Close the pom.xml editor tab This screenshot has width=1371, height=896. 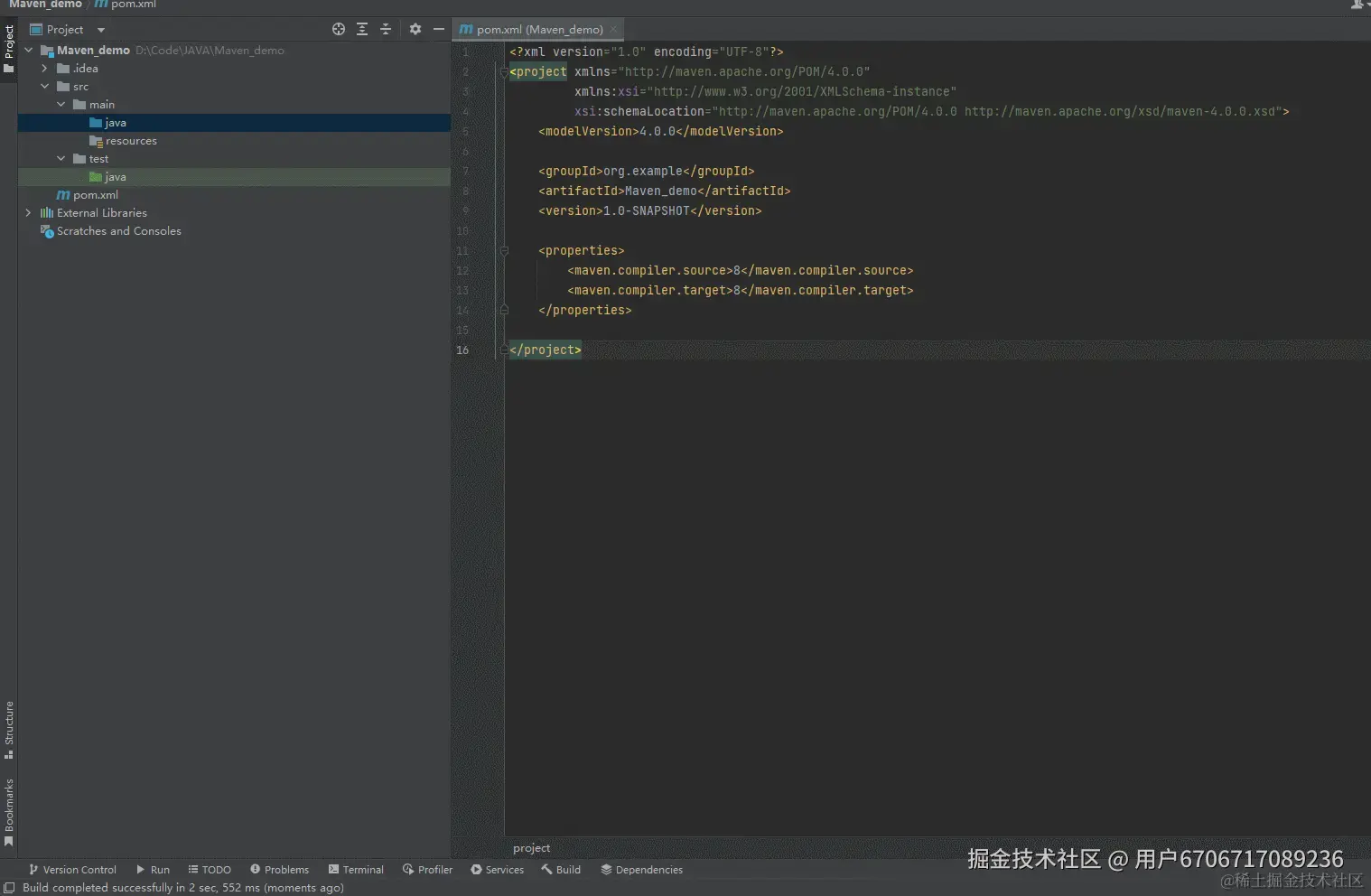pyautogui.click(x=613, y=30)
